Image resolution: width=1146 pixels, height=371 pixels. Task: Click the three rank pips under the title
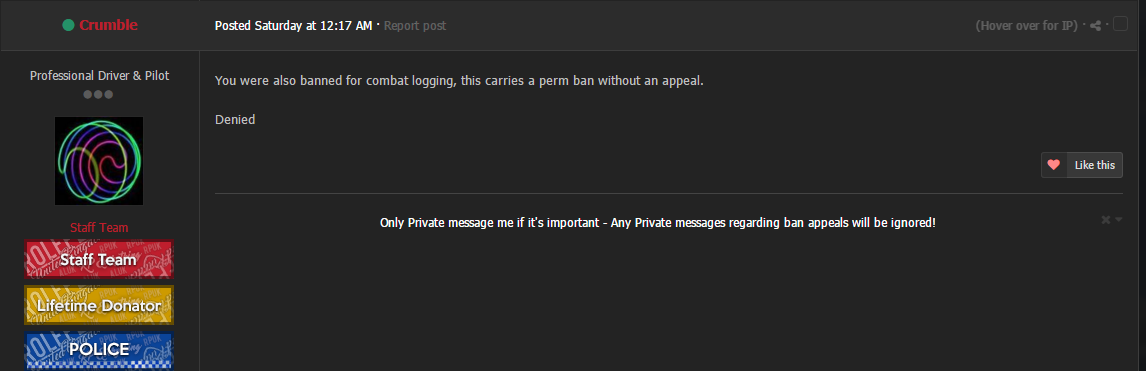click(x=98, y=94)
